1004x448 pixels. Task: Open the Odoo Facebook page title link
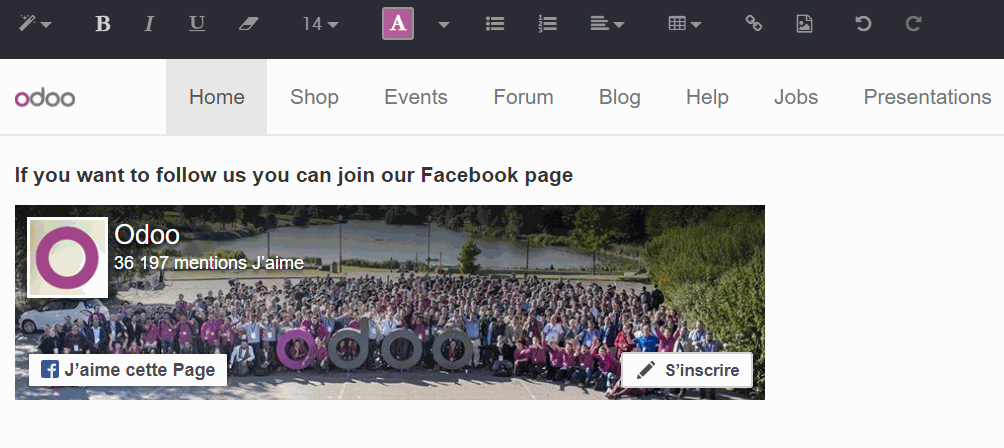(x=147, y=235)
